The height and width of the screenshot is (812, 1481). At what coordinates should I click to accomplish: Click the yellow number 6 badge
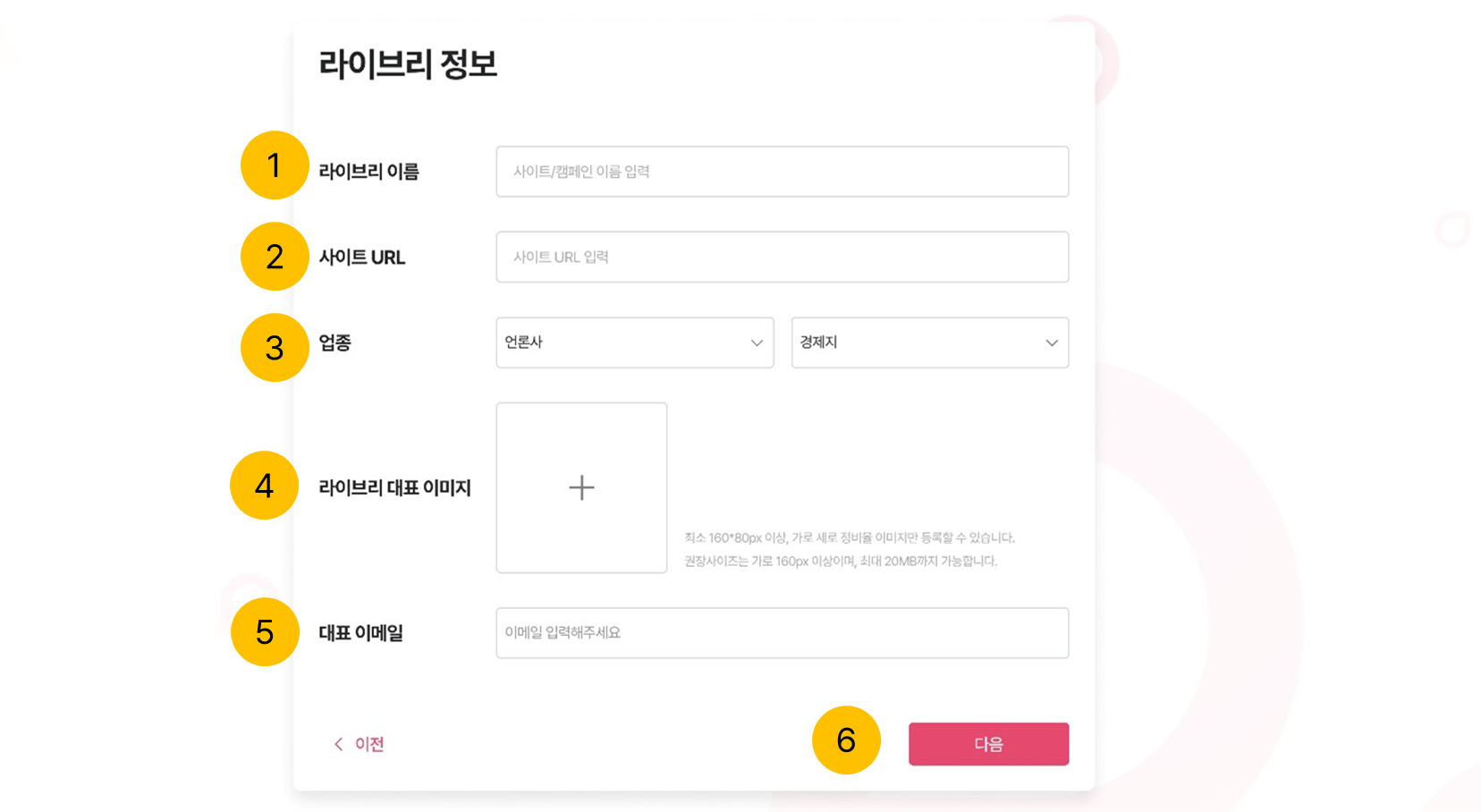click(846, 740)
